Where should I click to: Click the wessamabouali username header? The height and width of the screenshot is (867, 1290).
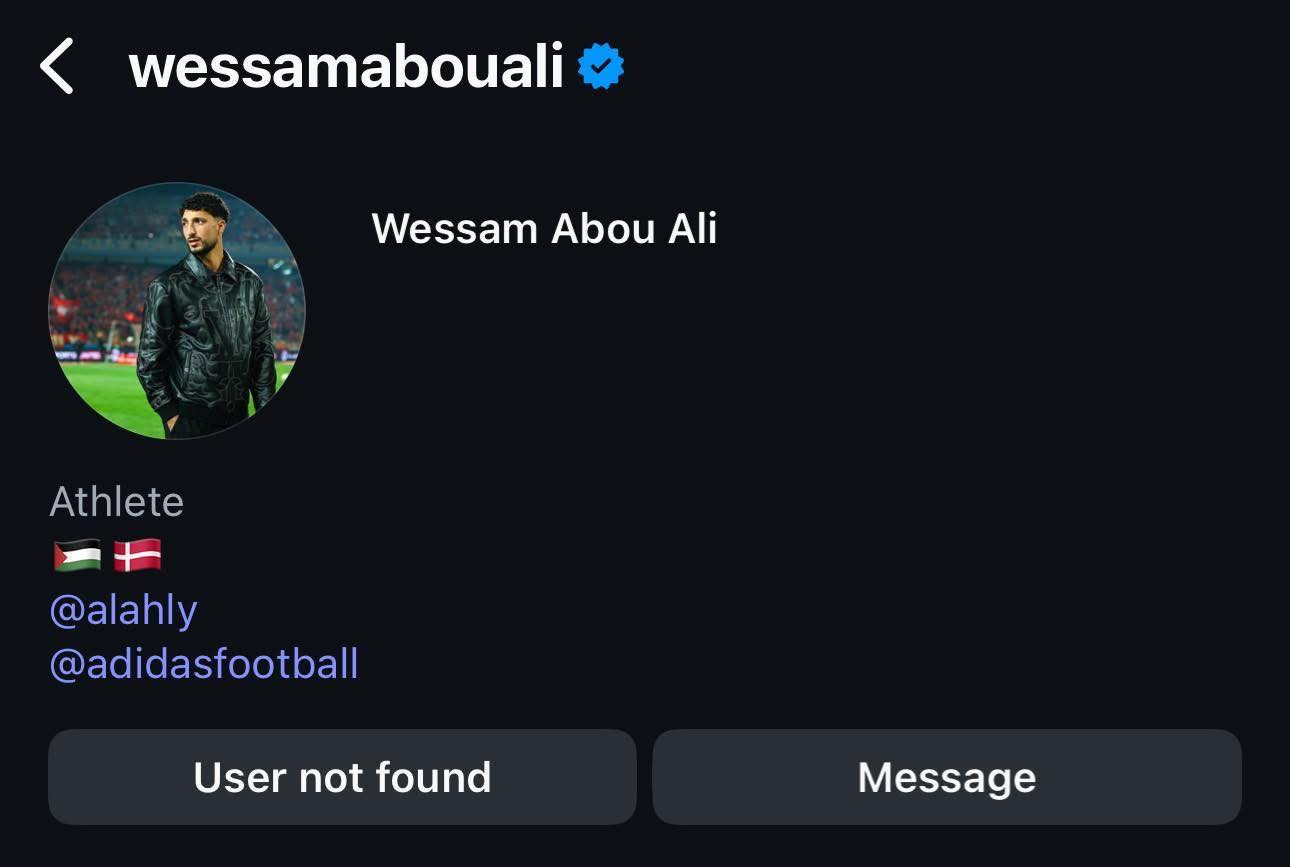tap(346, 67)
